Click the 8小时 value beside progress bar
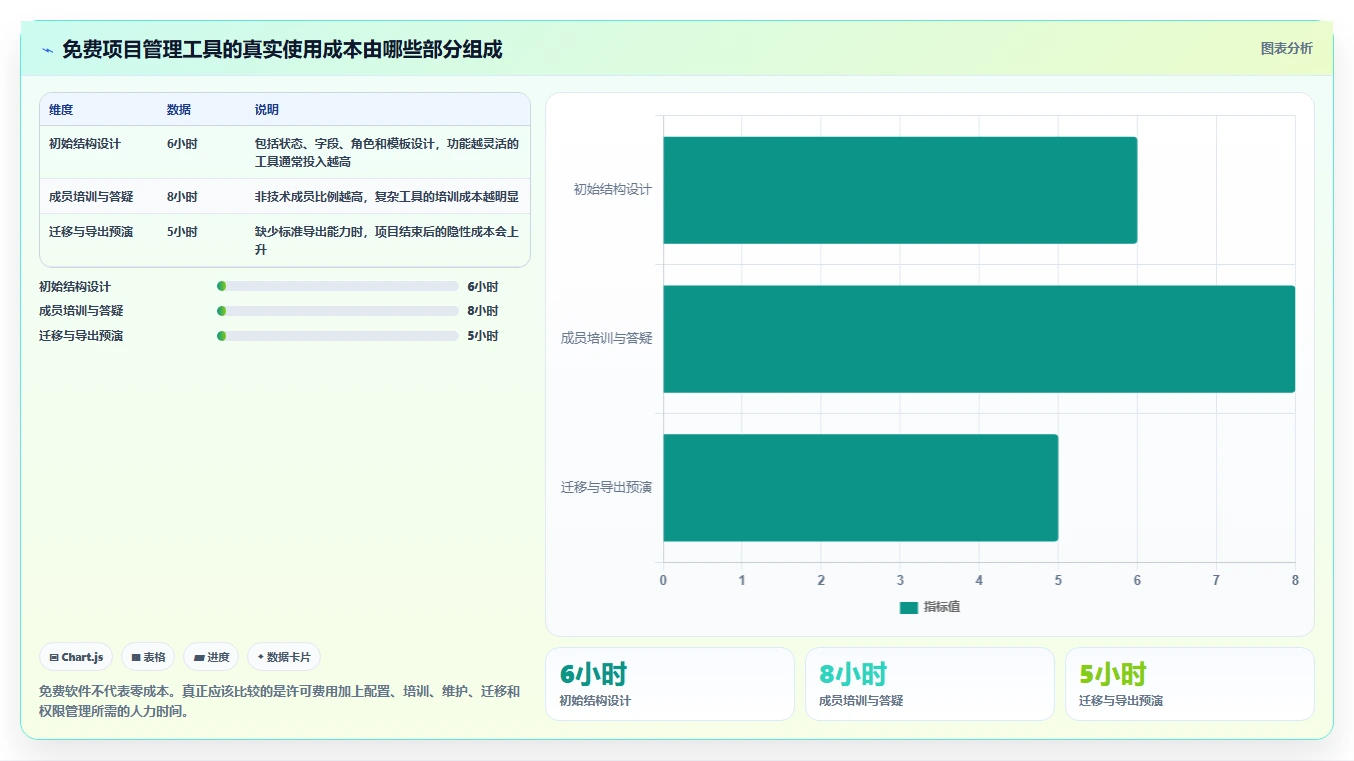1354x761 pixels. click(483, 311)
